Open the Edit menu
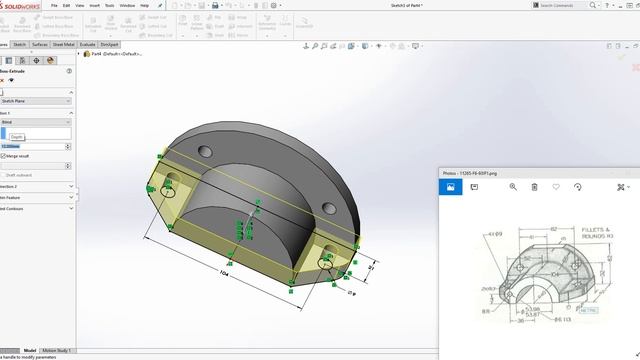Screen dimensions: 640x360 point(67,6)
